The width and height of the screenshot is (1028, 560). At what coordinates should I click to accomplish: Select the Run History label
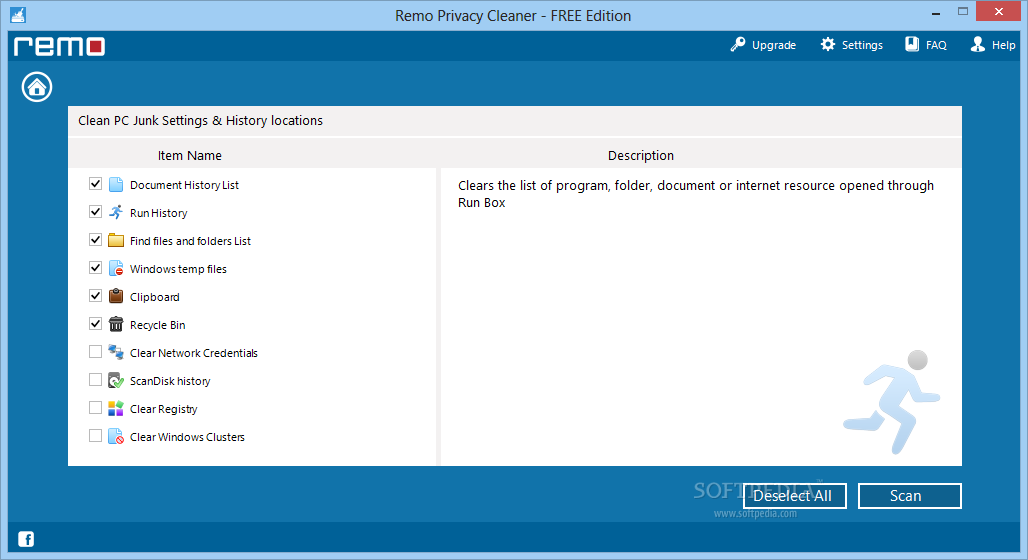click(x=159, y=213)
